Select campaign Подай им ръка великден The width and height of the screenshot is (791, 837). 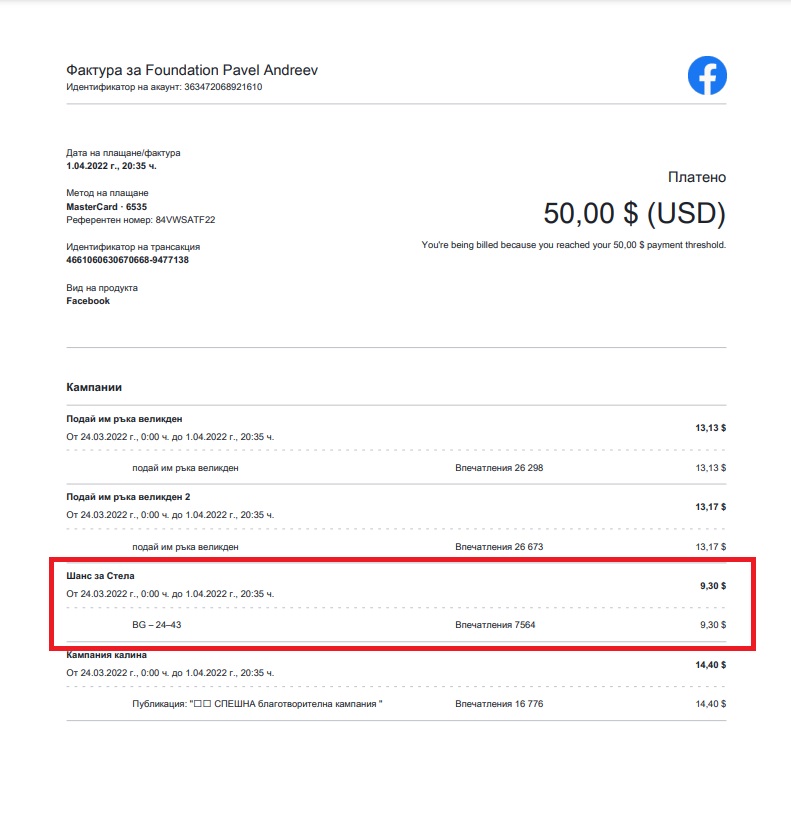(124, 419)
